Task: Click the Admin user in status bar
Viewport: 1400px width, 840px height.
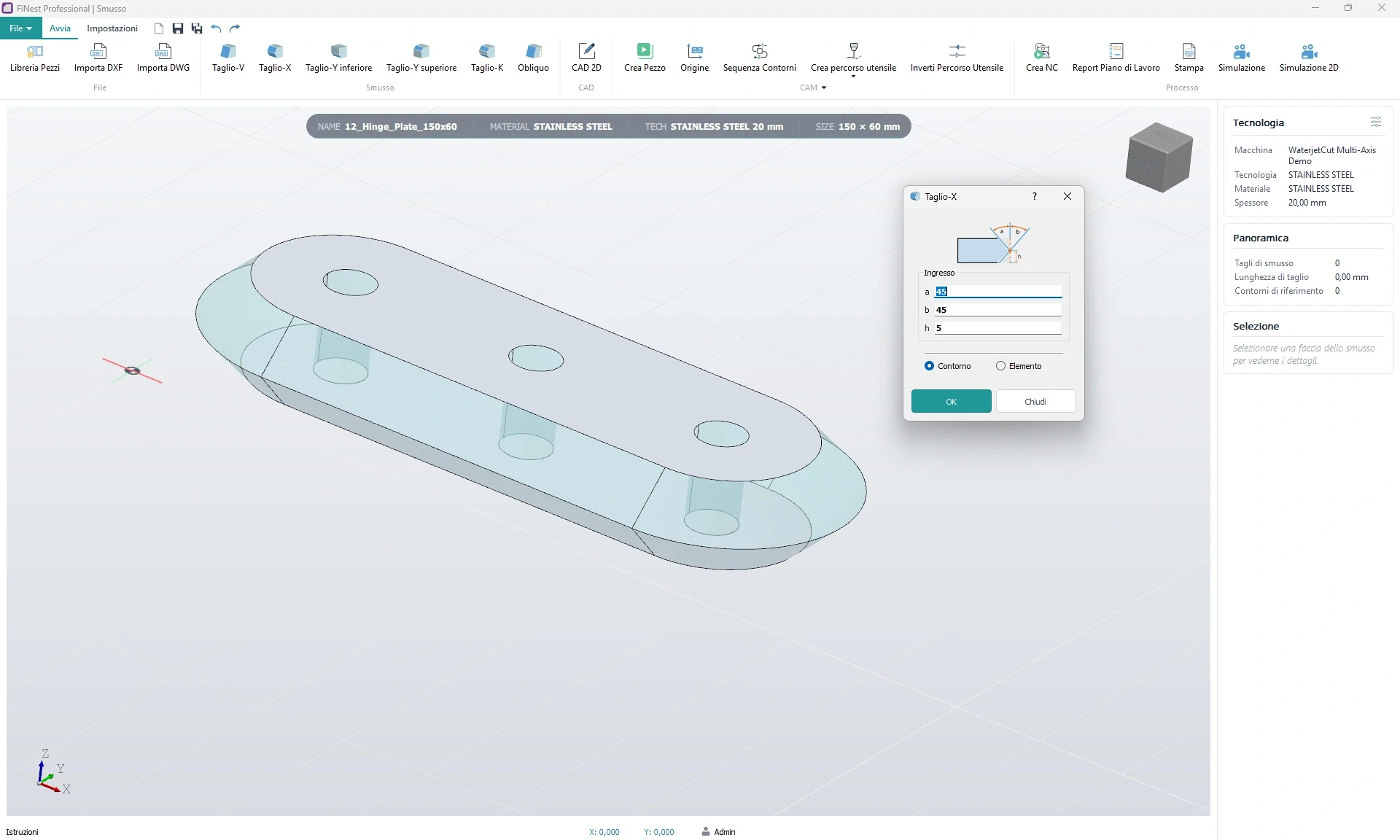Action: [x=718, y=832]
